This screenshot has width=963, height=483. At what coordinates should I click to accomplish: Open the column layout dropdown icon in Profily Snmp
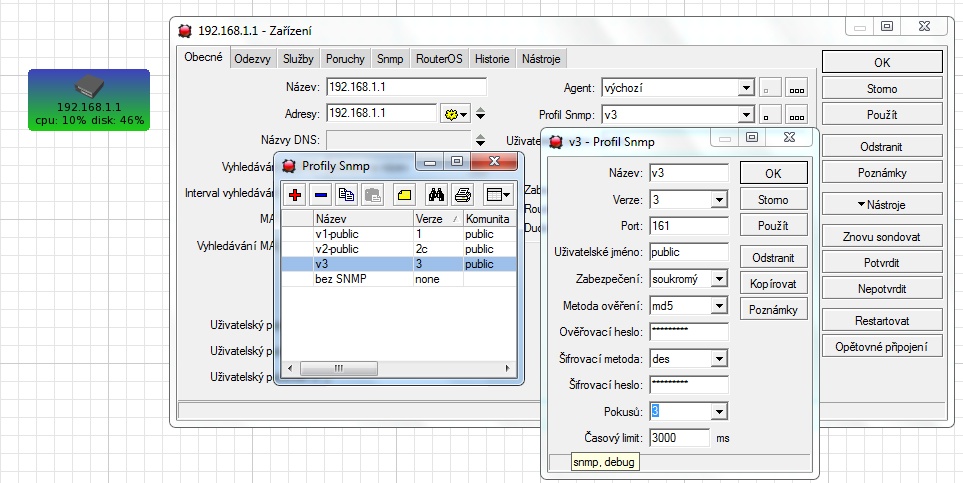point(497,195)
